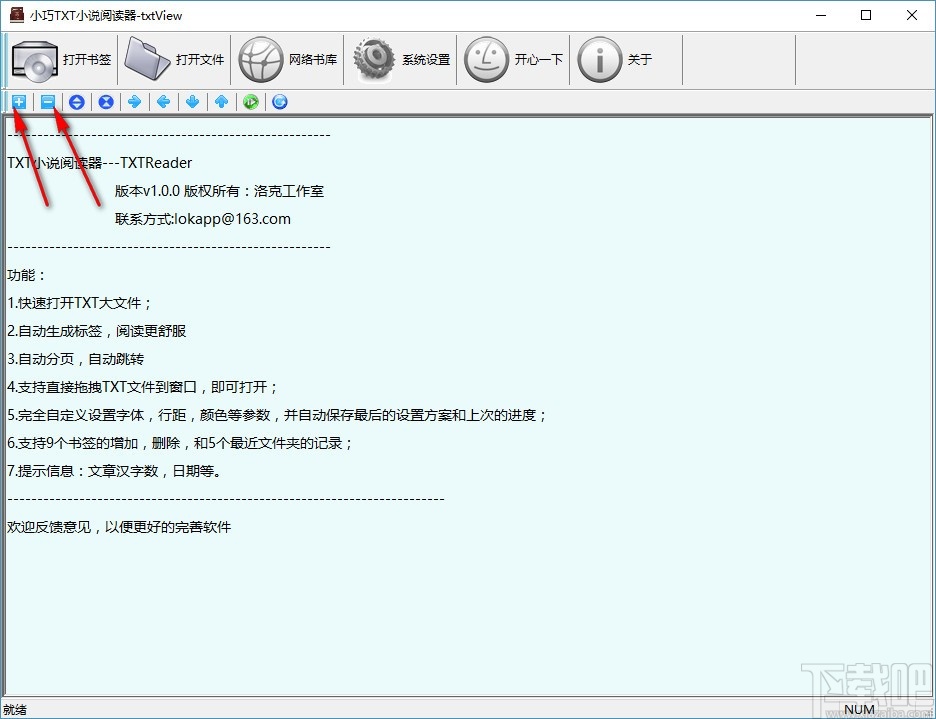Click the blue left arrow icon
This screenshot has height=719, width=936.
164,102
